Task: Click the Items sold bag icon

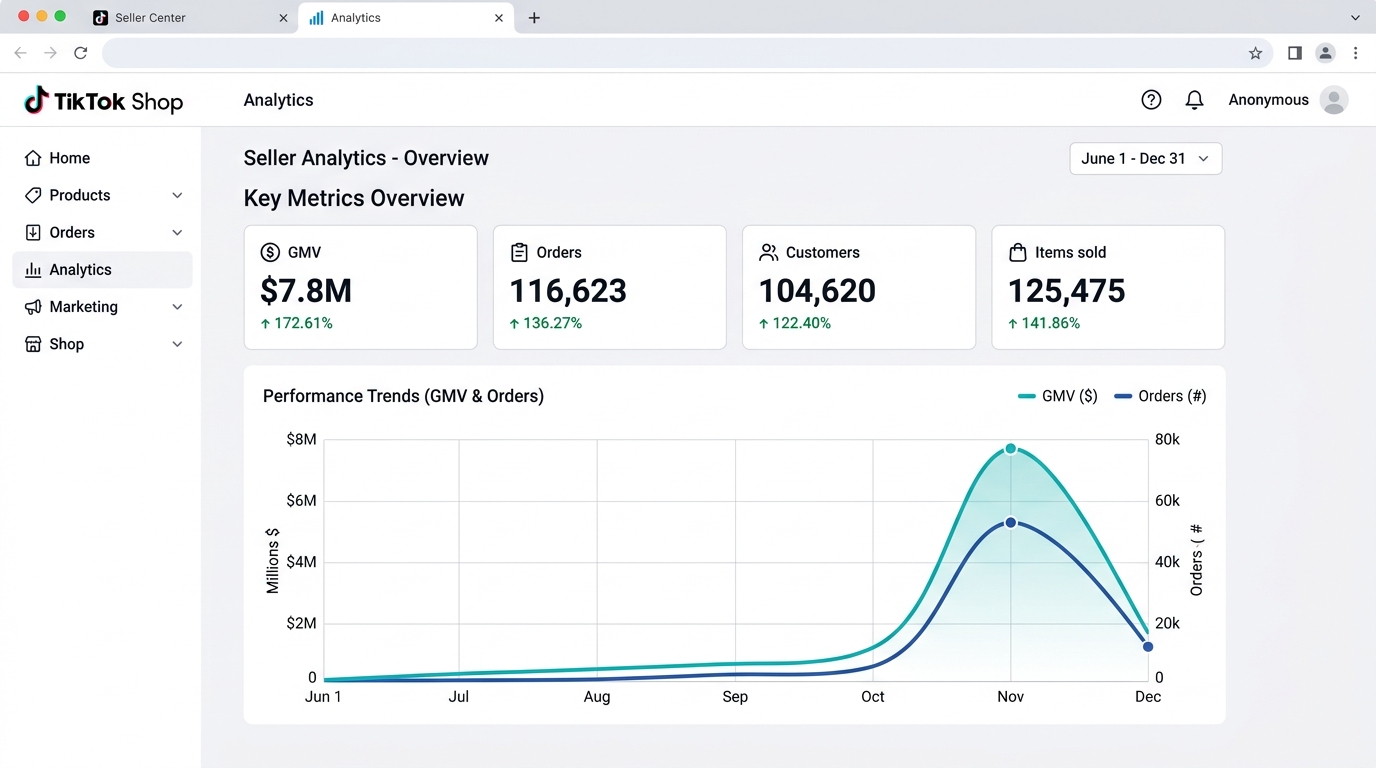Action: click(x=1017, y=253)
